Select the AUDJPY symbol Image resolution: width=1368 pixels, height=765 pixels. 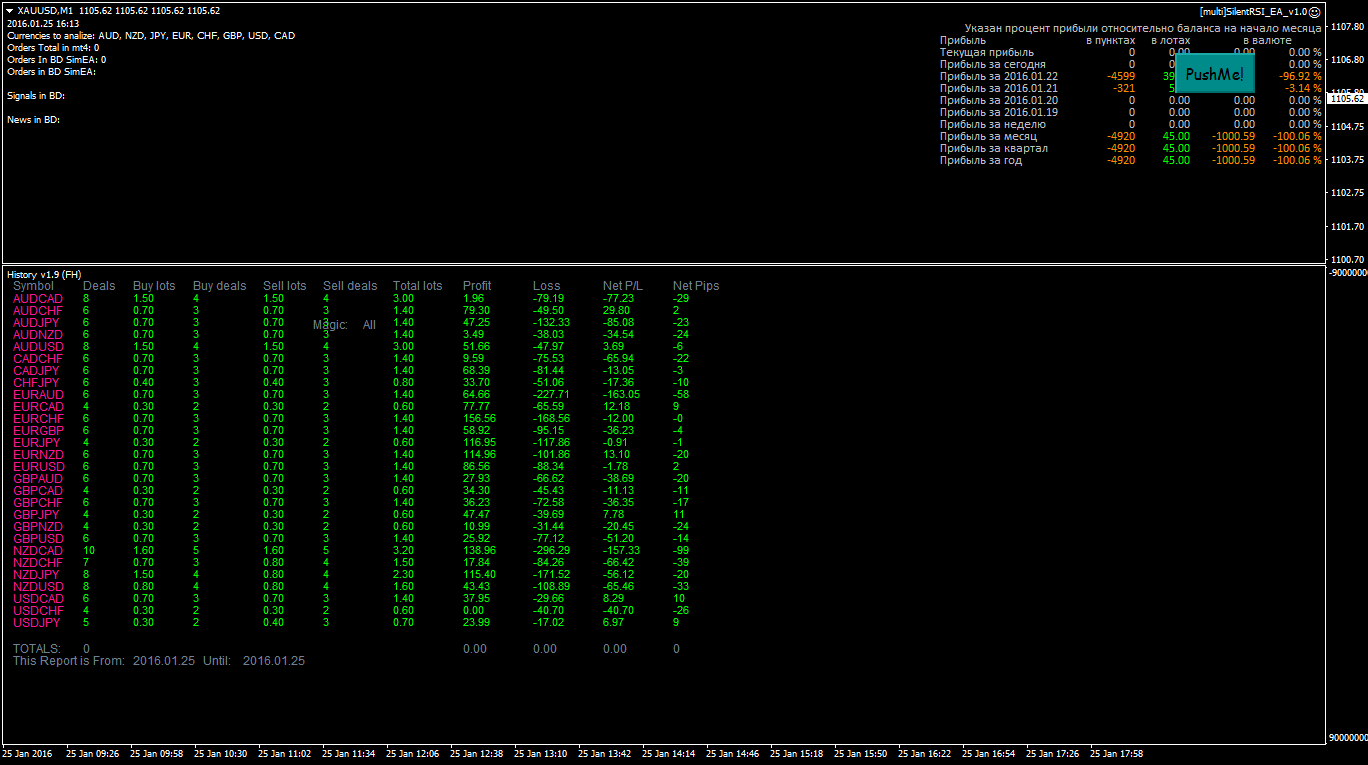click(37, 322)
